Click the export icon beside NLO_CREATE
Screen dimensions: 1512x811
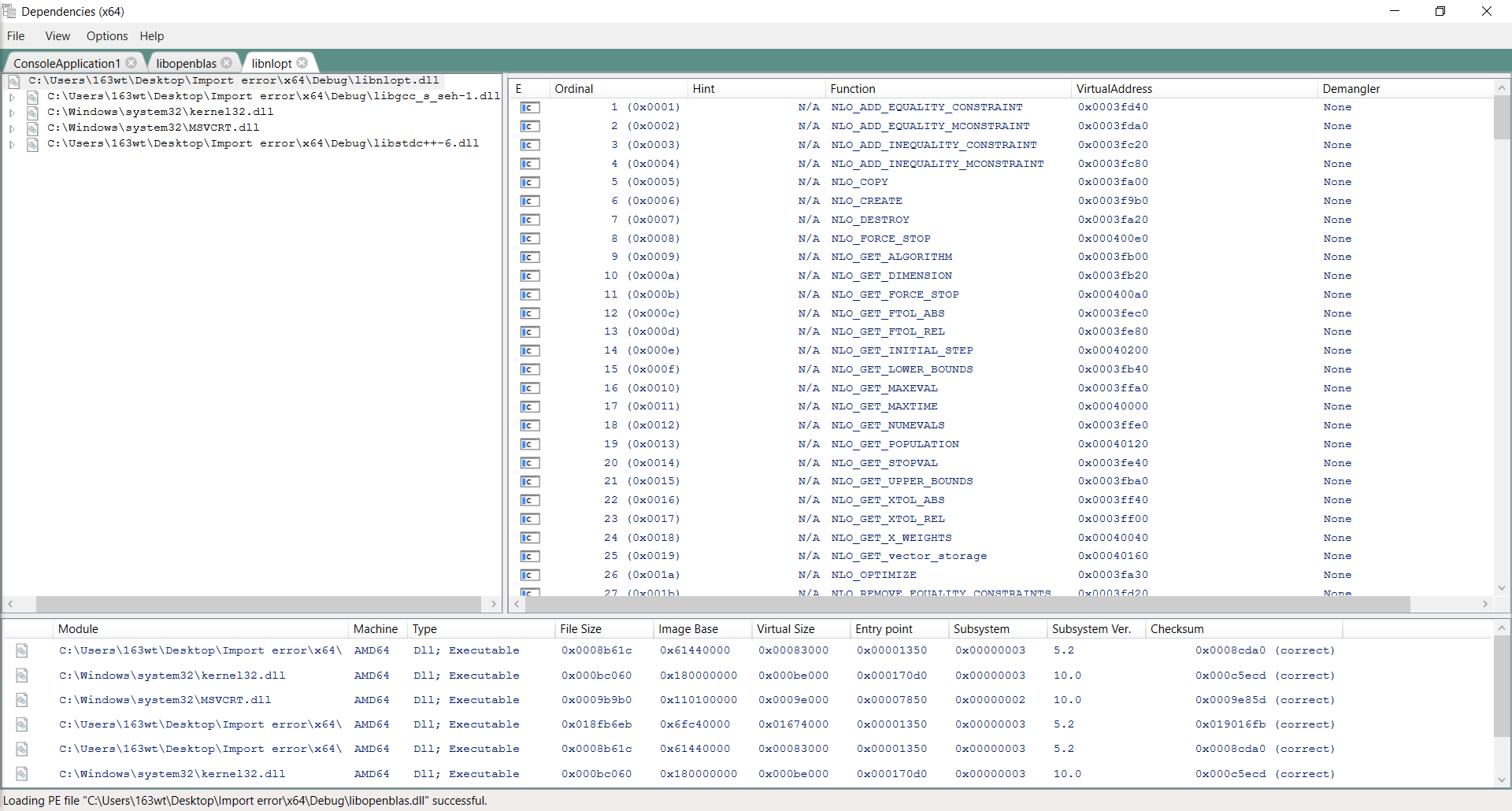pos(530,201)
